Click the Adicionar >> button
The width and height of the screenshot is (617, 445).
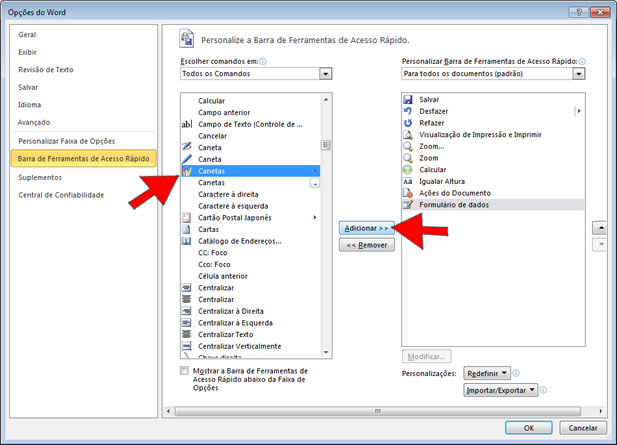point(366,228)
